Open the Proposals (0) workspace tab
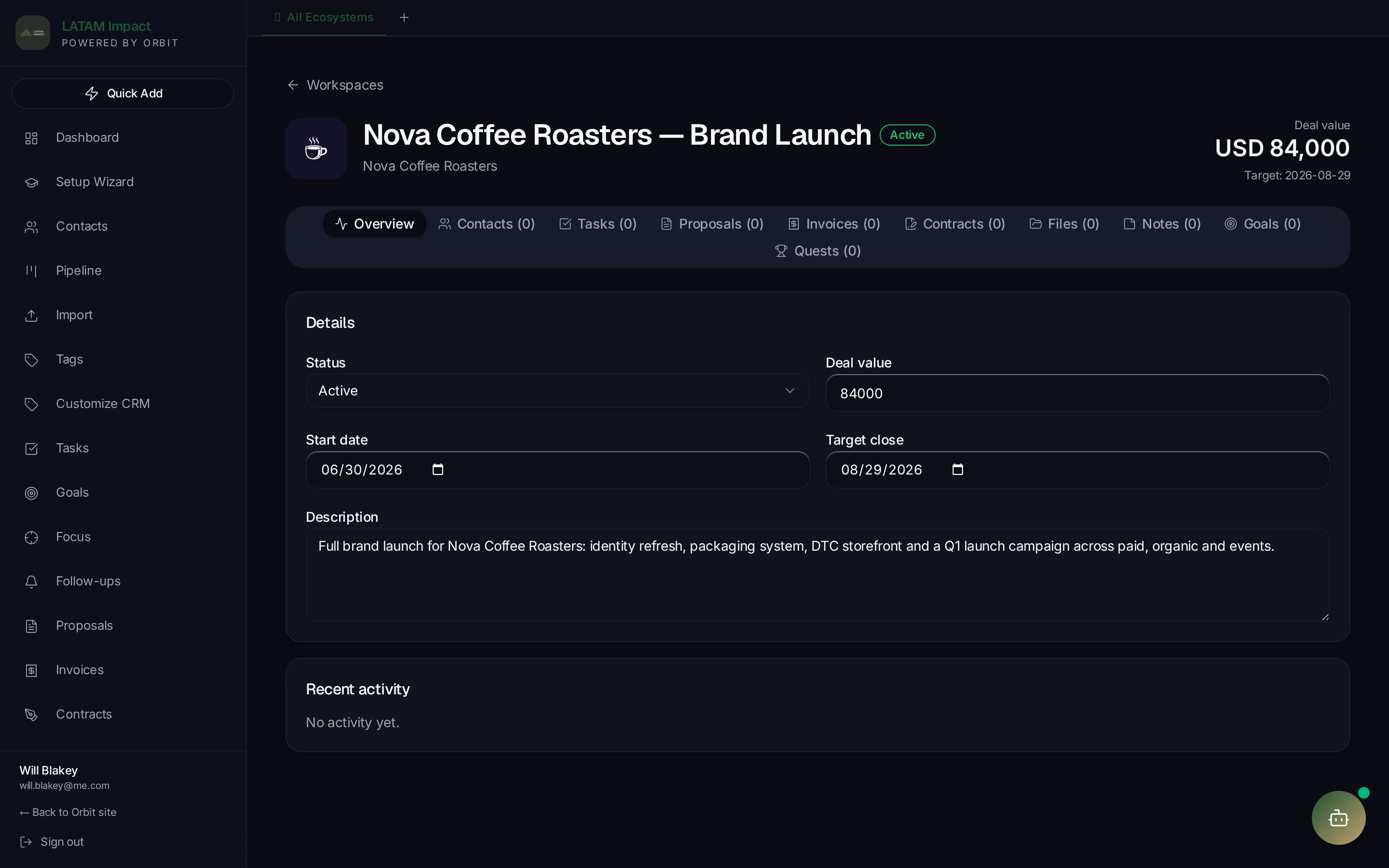Screen dimensions: 1389x868 [712, 224]
